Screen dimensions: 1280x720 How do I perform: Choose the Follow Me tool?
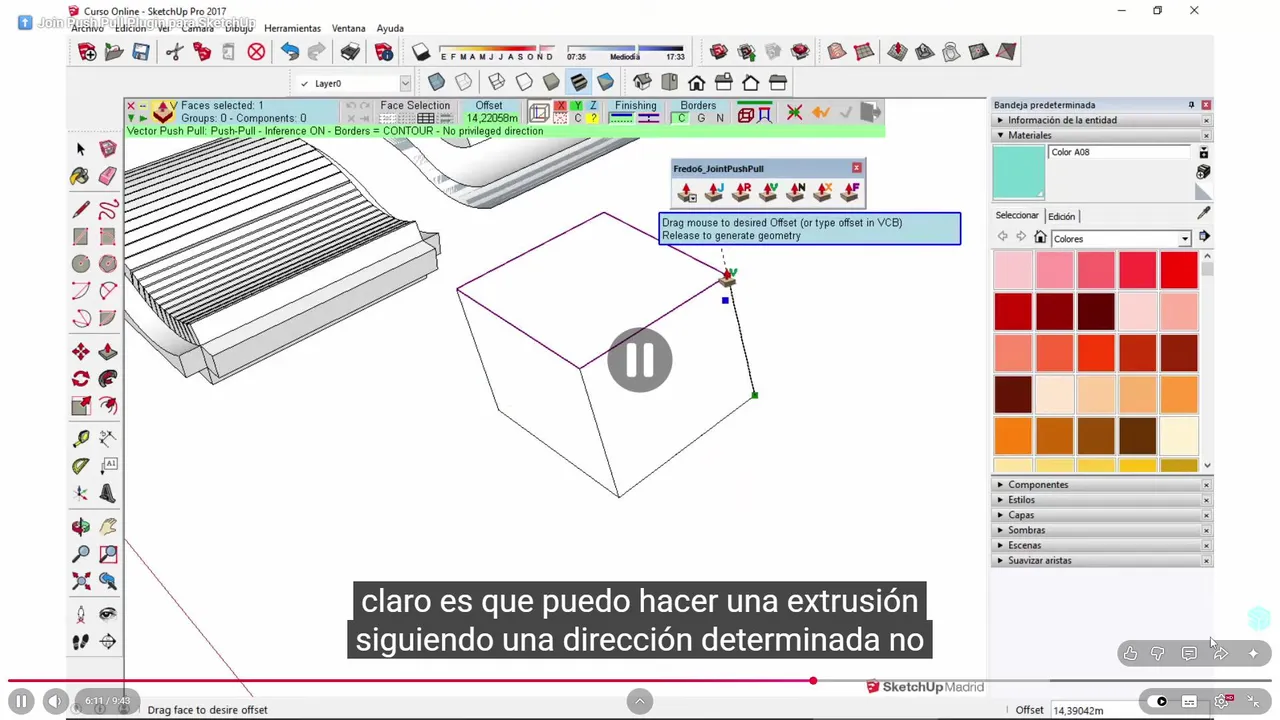108,379
